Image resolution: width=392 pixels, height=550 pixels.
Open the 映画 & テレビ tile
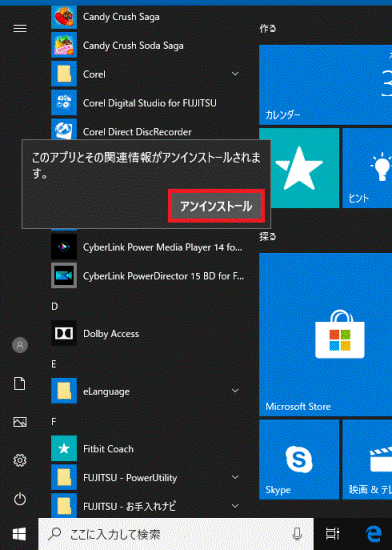[x=367, y=460]
